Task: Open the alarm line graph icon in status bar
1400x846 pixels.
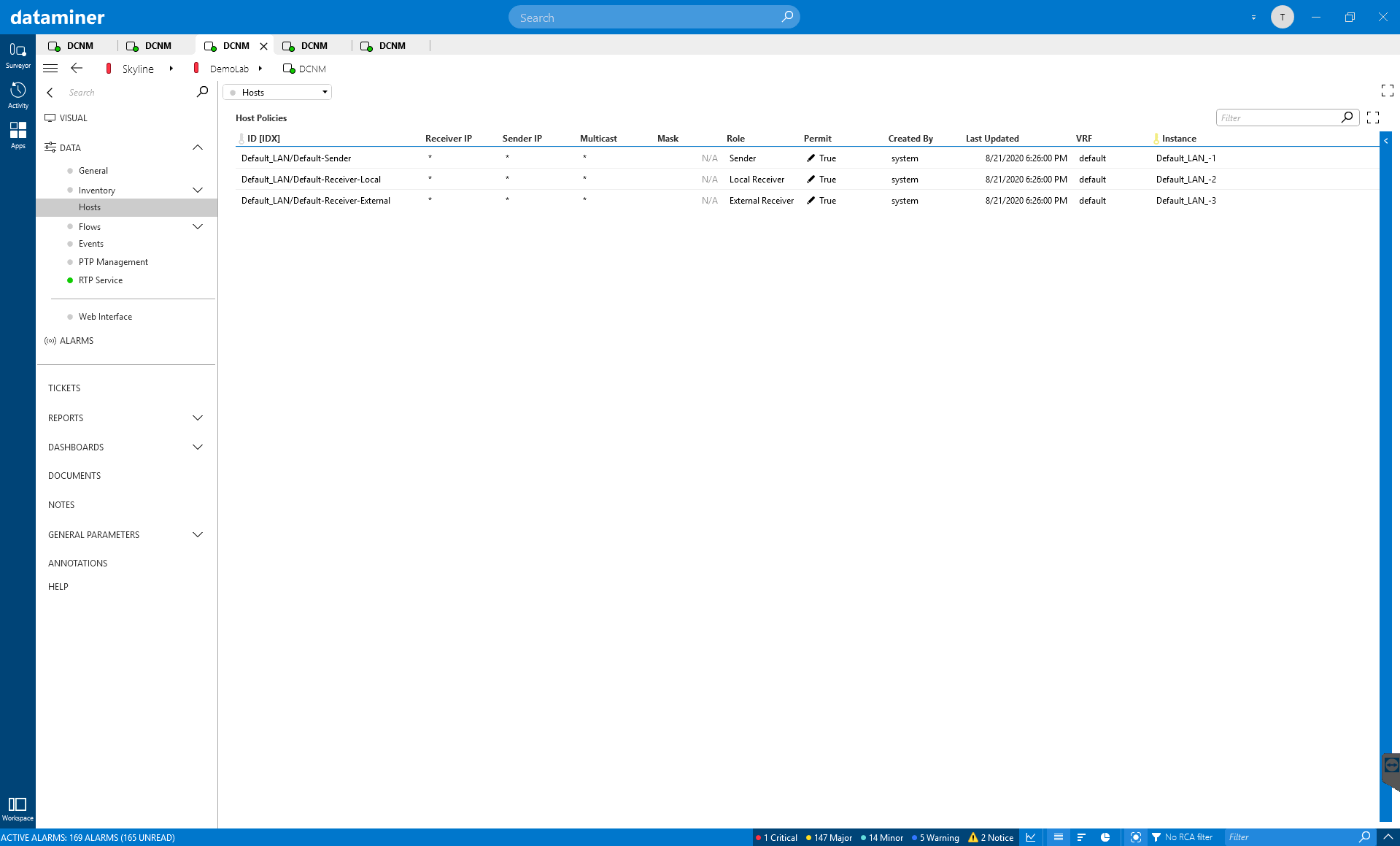Action: 1031,837
